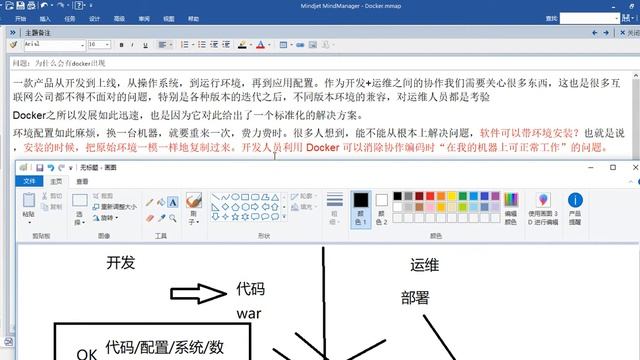Select 颜色 2 background color button
The image size is (640, 360).
pos(381,210)
